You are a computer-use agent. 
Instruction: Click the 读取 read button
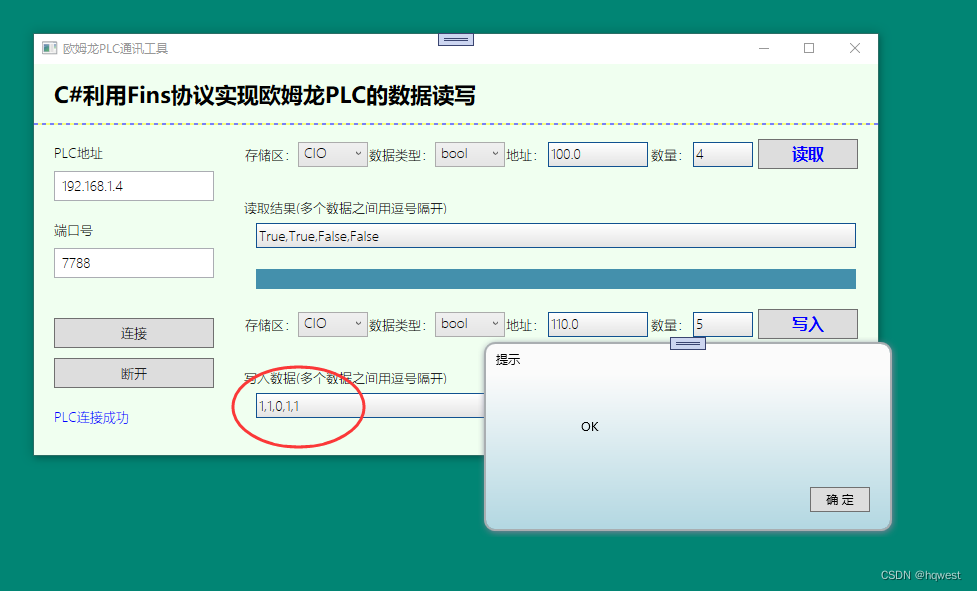[x=808, y=154]
